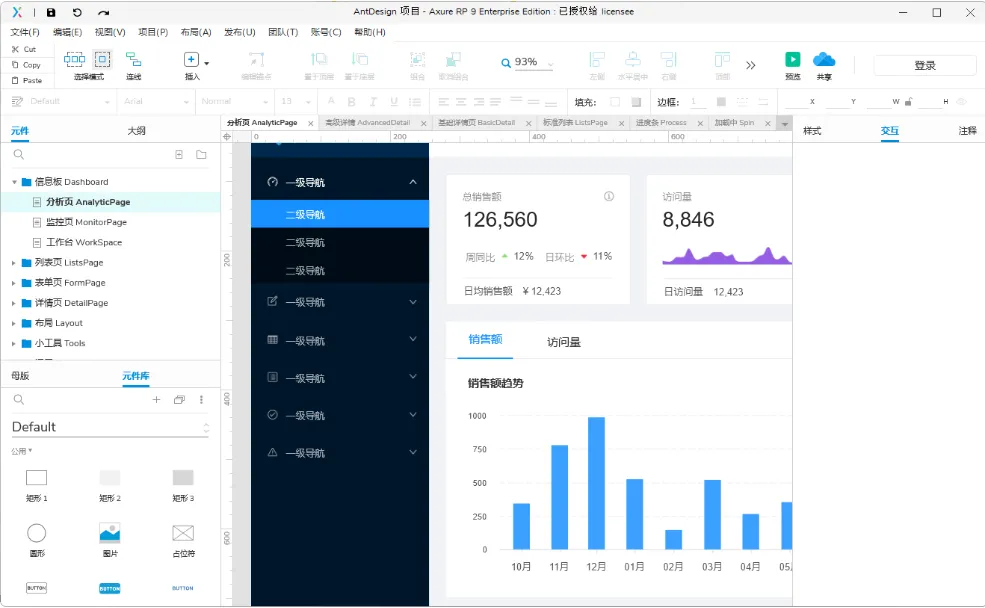The width and height of the screenshot is (985, 608).
Task: Pick the border color swatch next to 边框
Action: tap(721, 102)
